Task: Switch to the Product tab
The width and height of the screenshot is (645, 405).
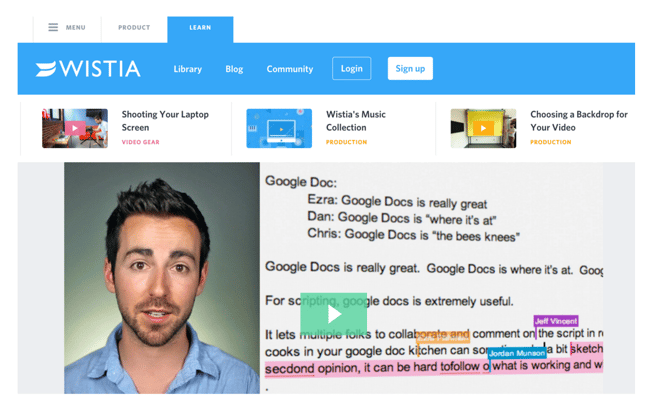Action: (x=134, y=28)
